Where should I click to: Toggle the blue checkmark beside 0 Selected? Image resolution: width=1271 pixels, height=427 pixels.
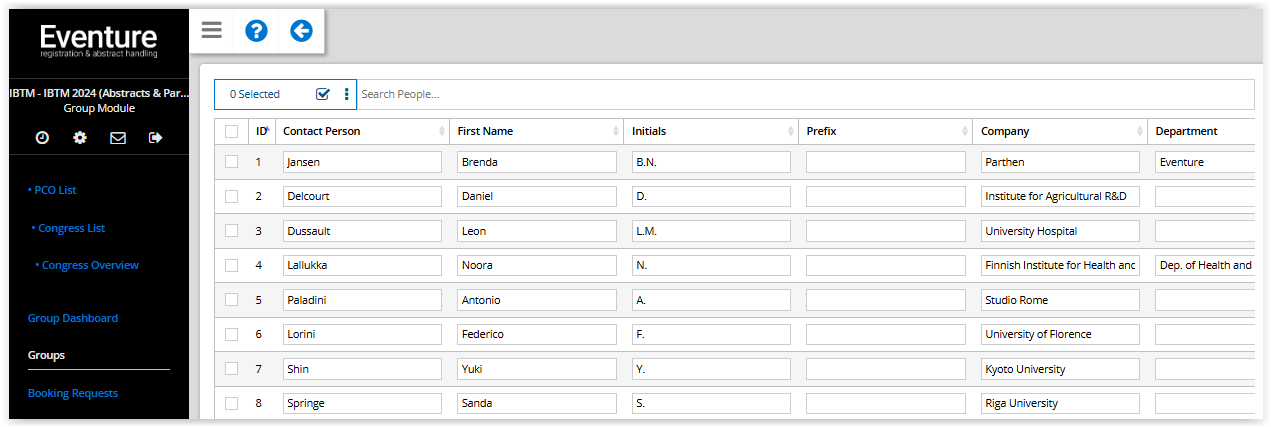pos(323,94)
